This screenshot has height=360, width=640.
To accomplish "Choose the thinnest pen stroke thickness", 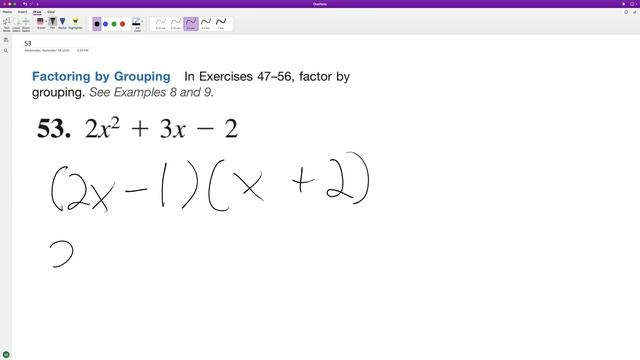I will pos(161,24).
